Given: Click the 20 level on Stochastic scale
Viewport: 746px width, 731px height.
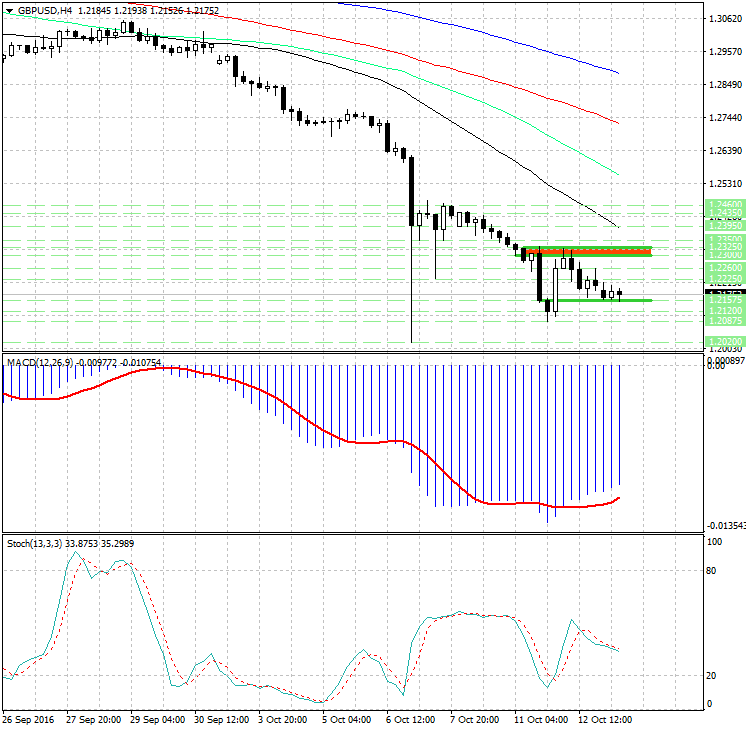Looking at the screenshot, I should coord(711,675).
